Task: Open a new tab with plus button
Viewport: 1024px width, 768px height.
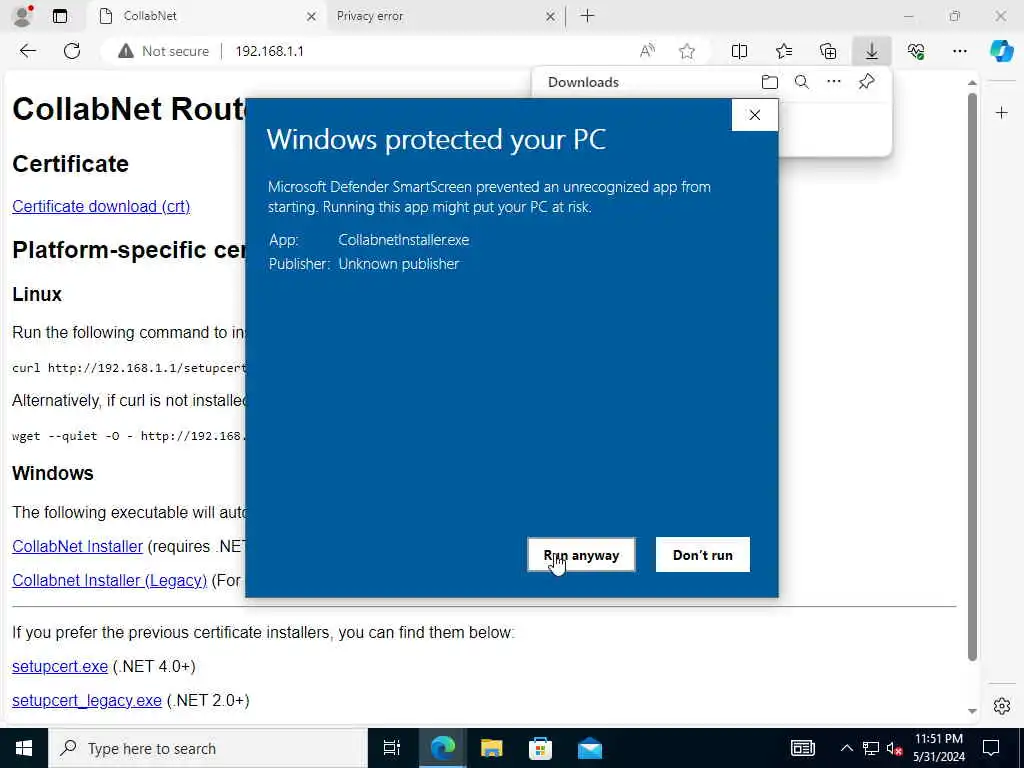Action: [x=587, y=16]
